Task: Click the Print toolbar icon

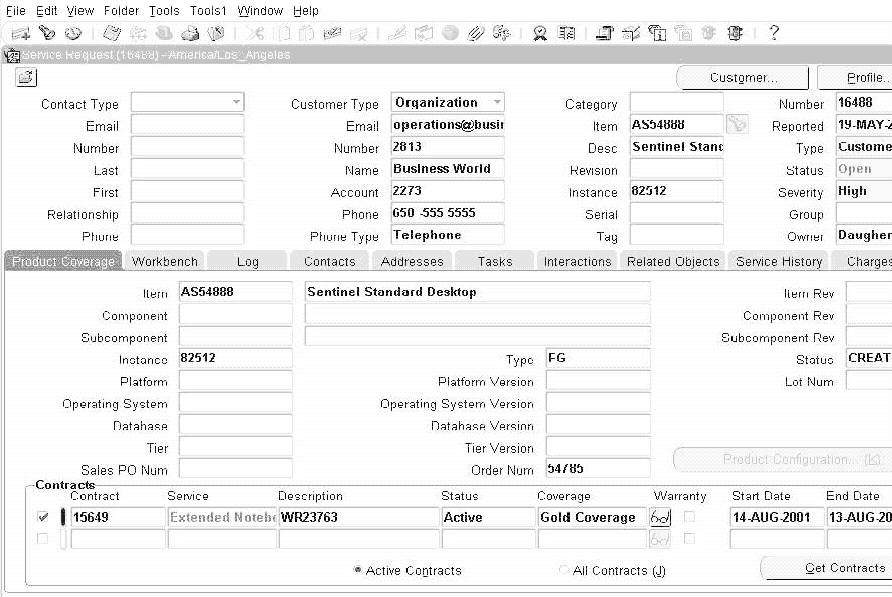Action: [190, 34]
